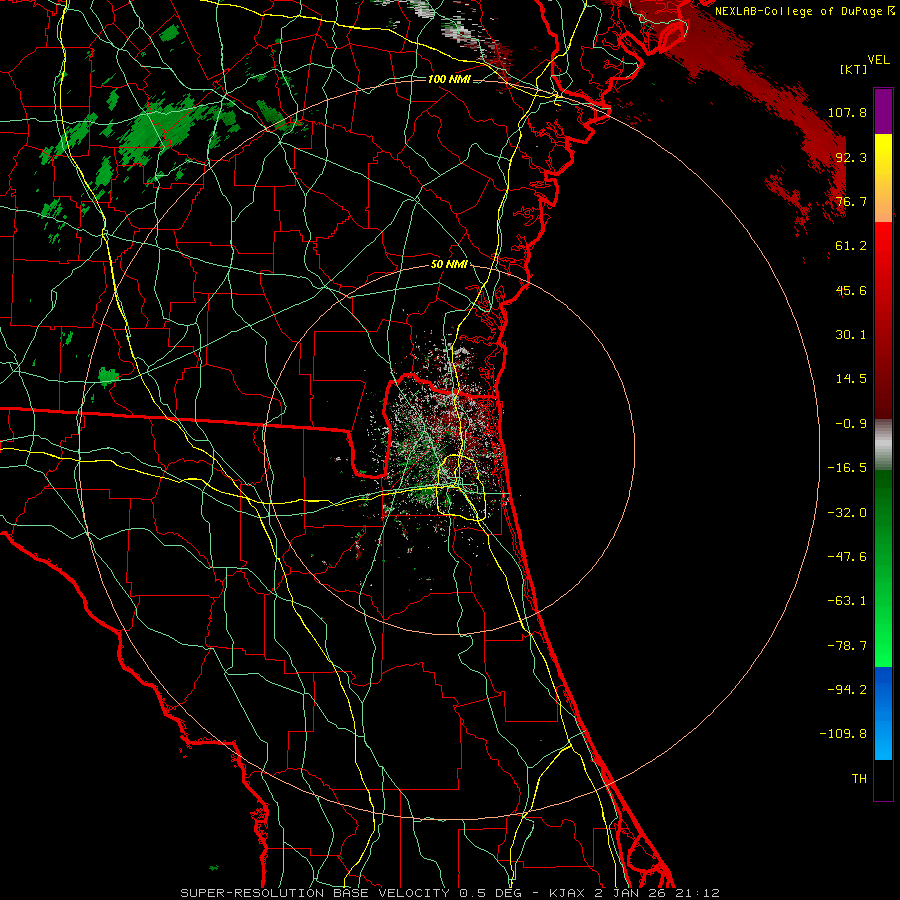Click the 50 NMI range ring label

point(449,265)
